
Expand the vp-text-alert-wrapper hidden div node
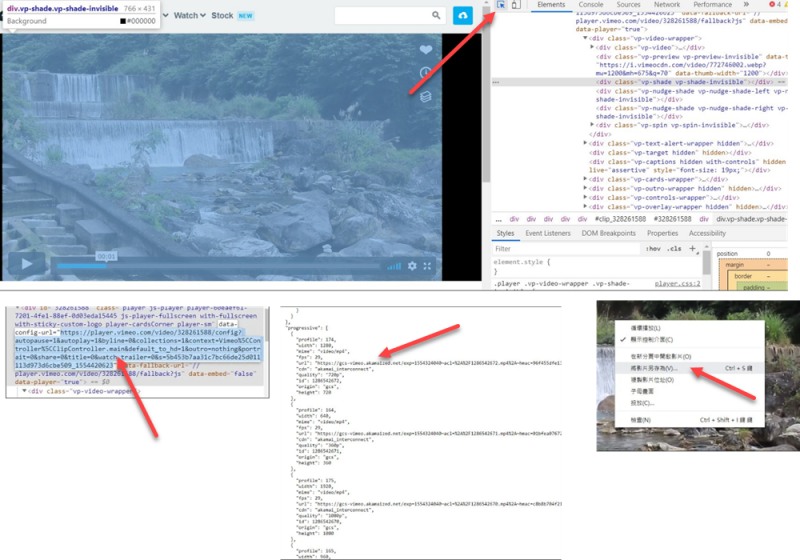(x=585, y=143)
